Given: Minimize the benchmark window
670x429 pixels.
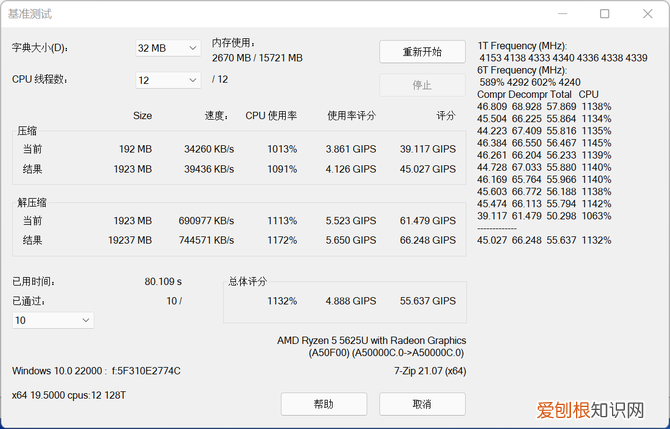Looking at the screenshot, I should tap(557, 14).
